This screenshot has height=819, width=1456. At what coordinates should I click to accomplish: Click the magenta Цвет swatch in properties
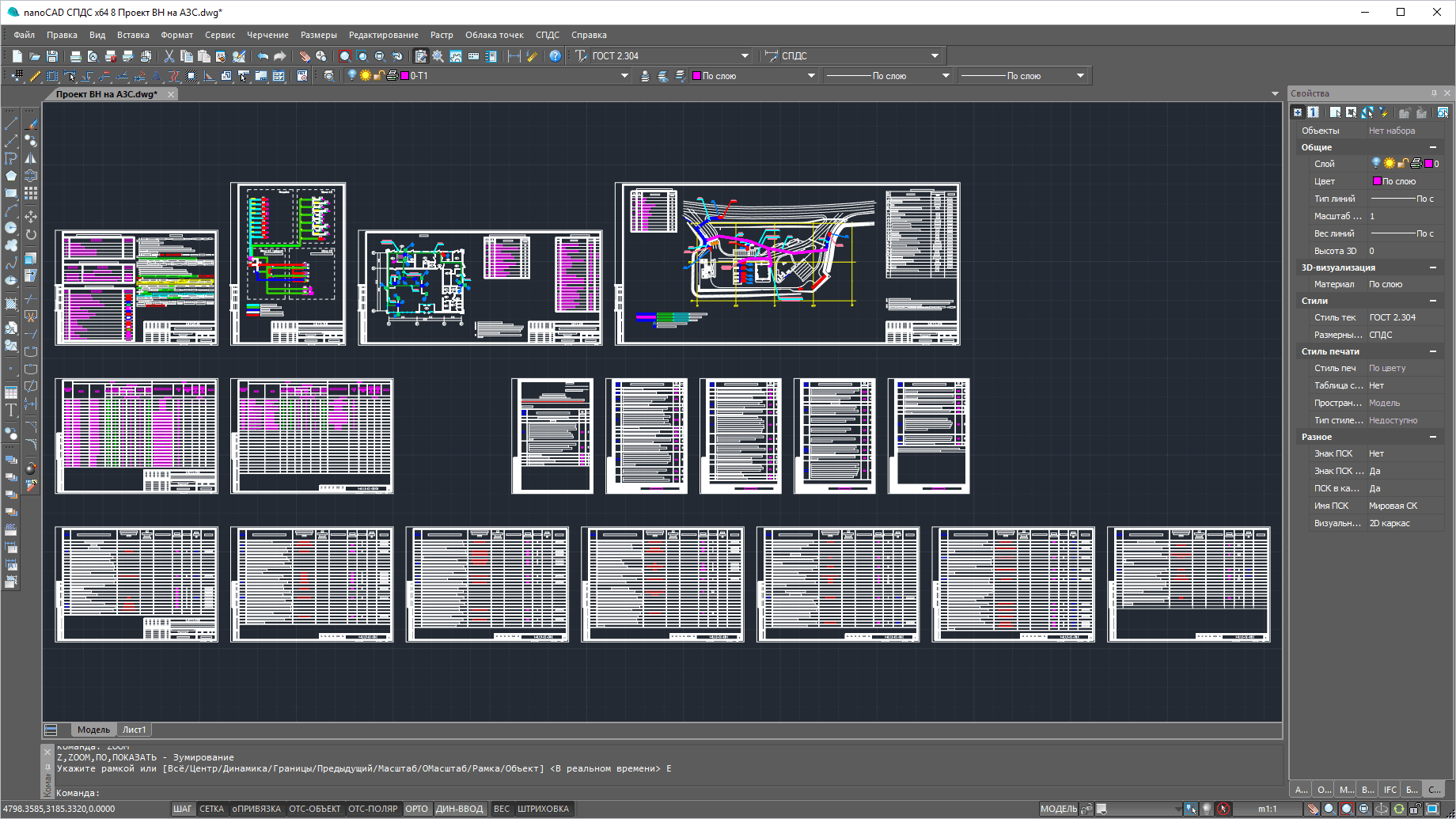[1377, 181]
